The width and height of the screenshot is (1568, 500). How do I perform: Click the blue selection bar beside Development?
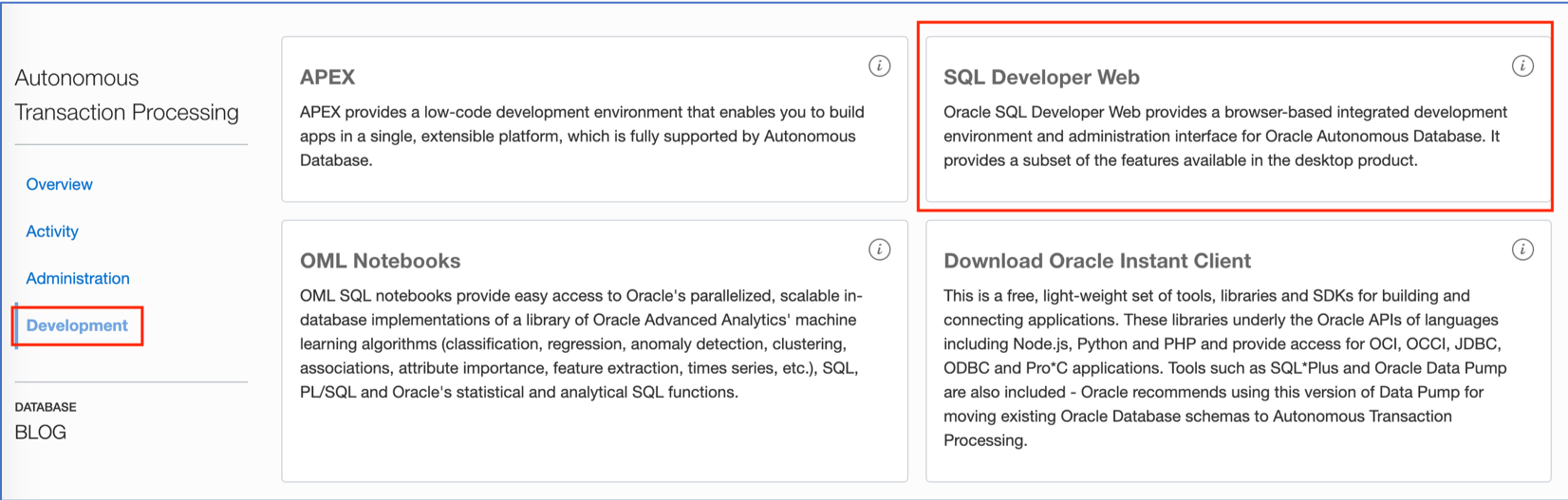coord(16,325)
